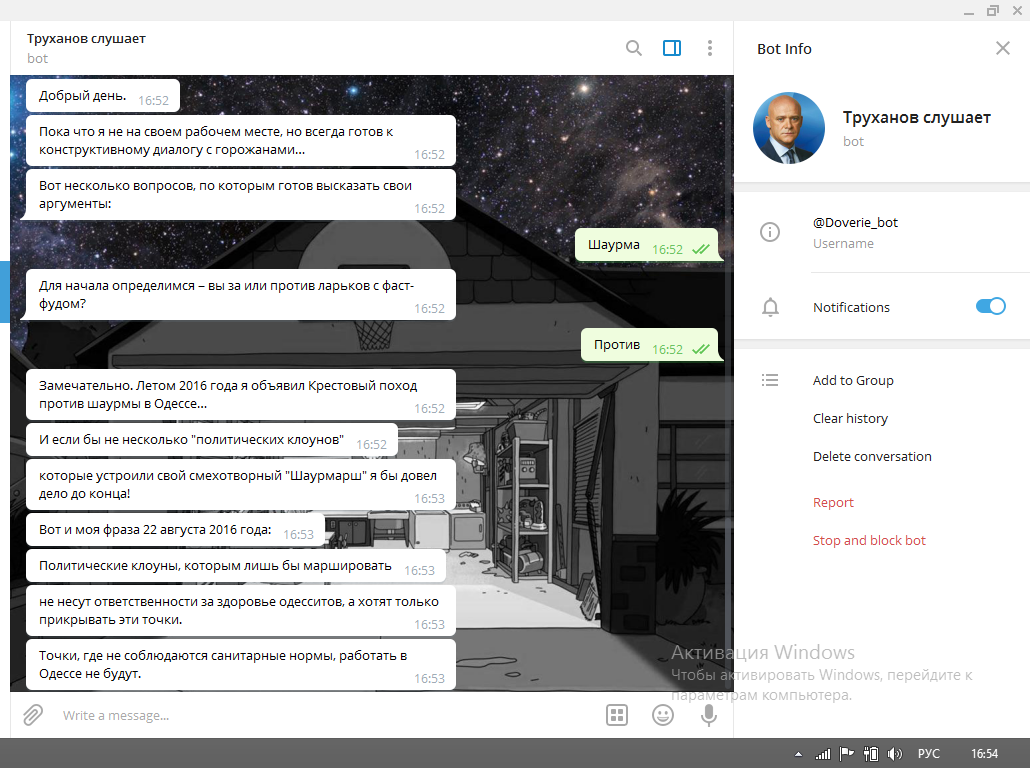Click the volume speaker icon in system tray
This screenshot has height=768, width=1030.
(x=895, y=754)
